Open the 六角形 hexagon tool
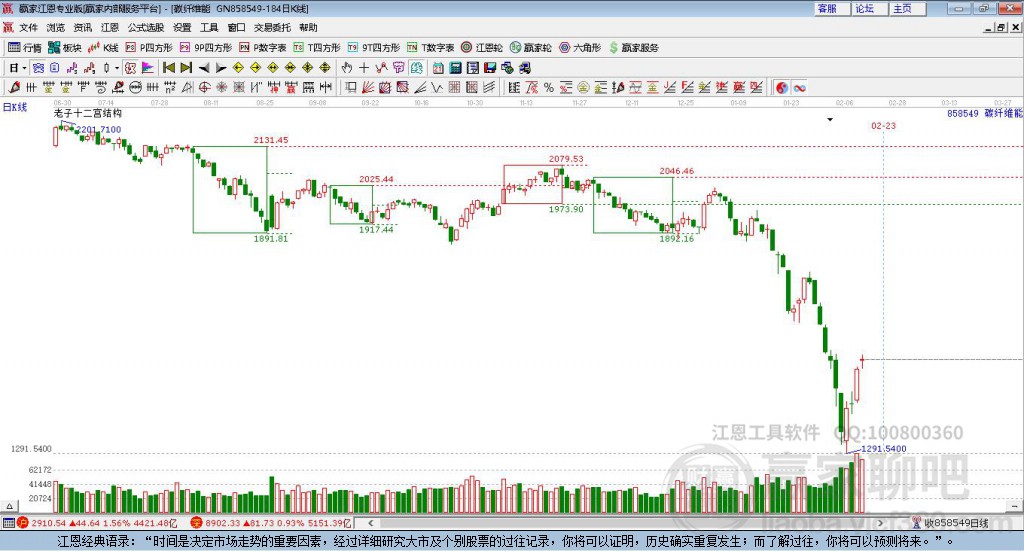Image resolution: width=1024 pixels, height=551 pixels. click(x=580, y=48)
